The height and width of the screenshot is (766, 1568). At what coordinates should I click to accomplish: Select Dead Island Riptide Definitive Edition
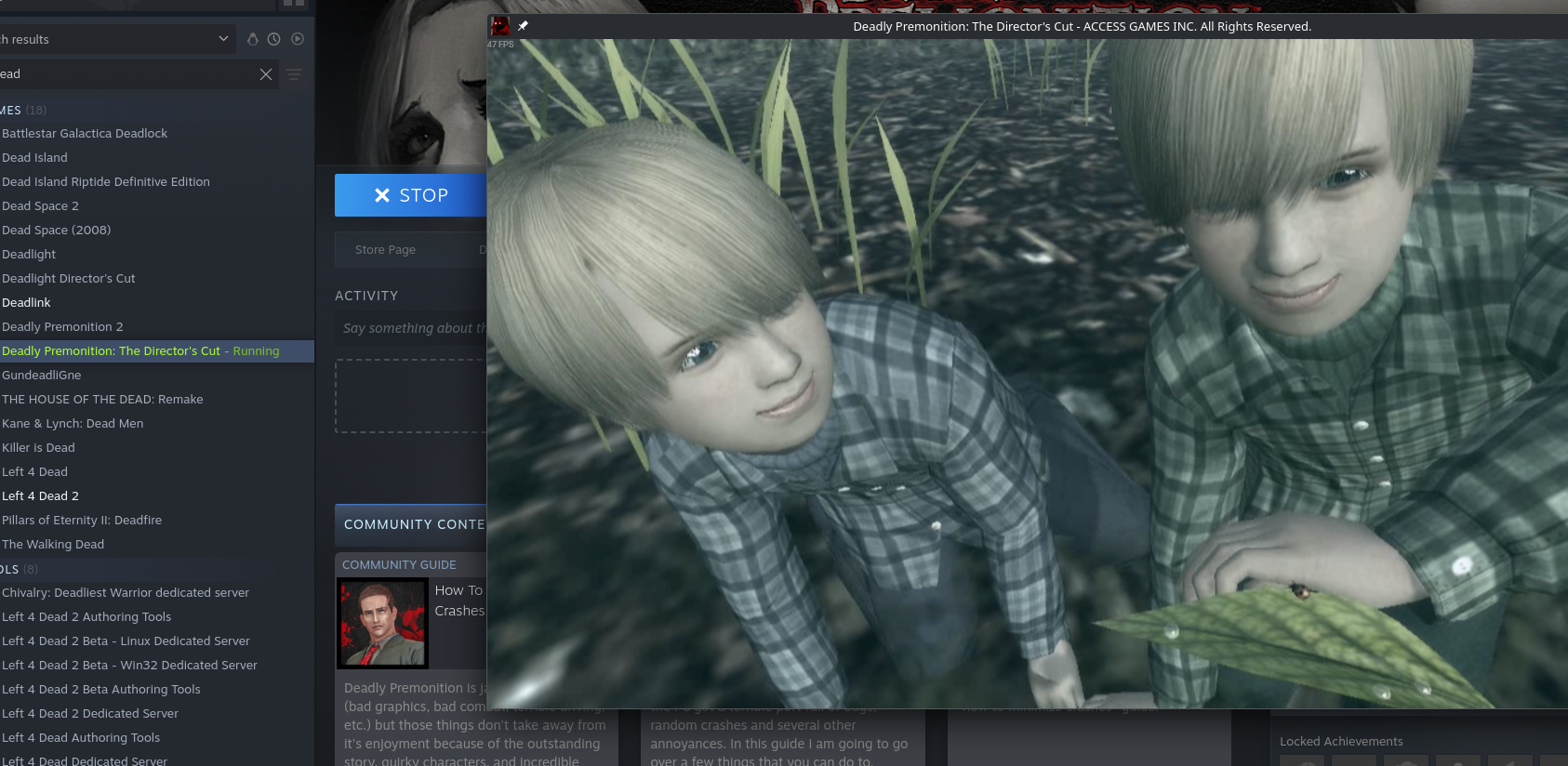click(106, 182)
